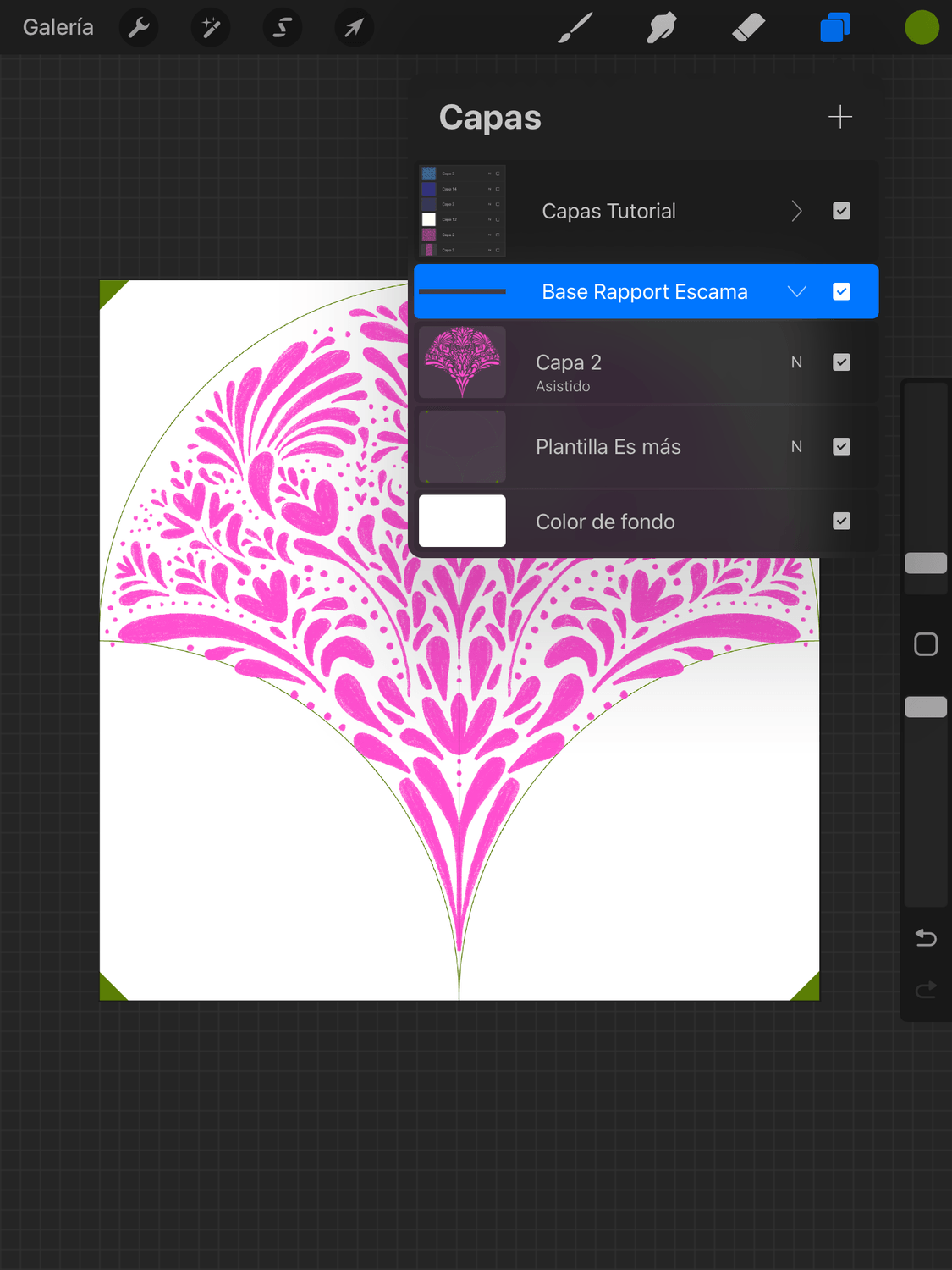952x1270 pixels.
Task: Open the green active color picker
Action: (922, 28)
